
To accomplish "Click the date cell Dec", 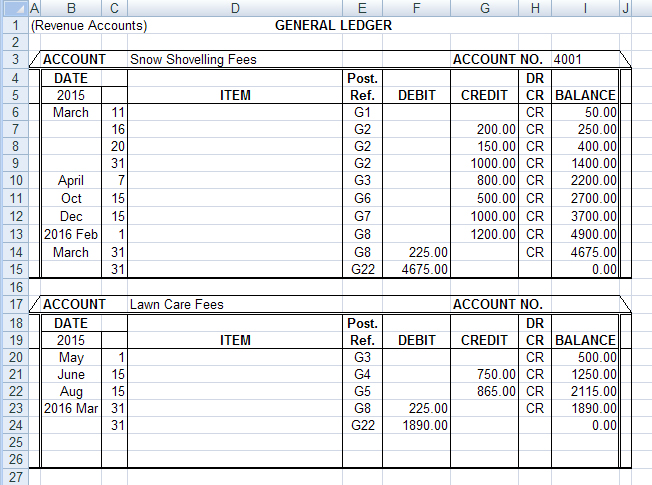I will [x=71, y=216].
